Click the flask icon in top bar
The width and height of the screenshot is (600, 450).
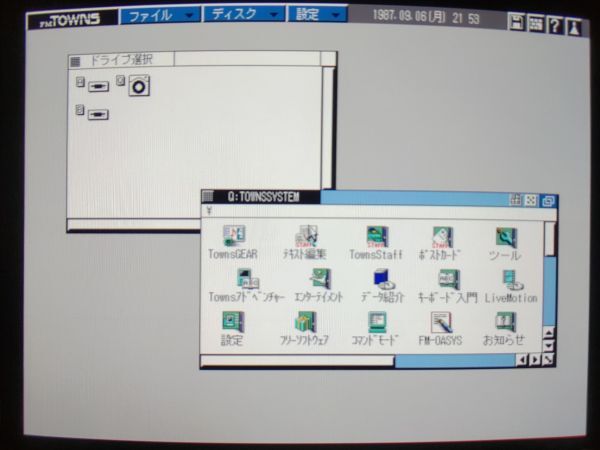[x=573, y=28]
